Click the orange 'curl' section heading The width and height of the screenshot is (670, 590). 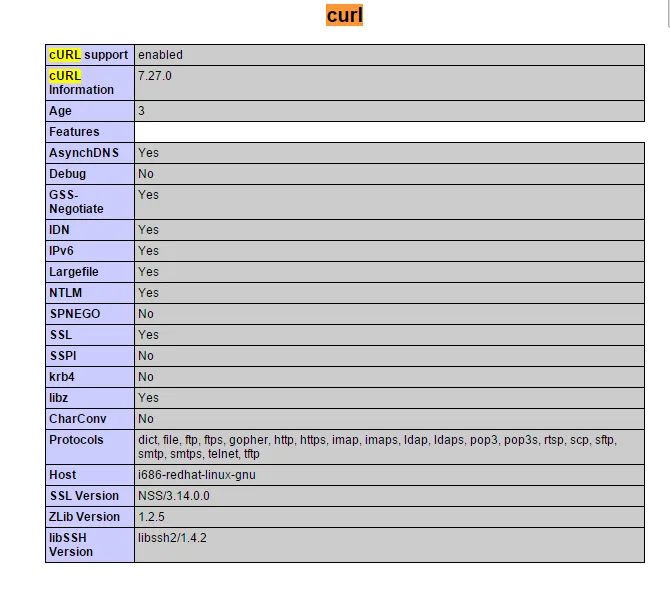(344, 15)
